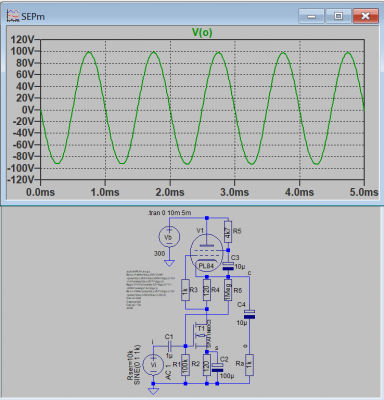Viewport: 384px width, 400px height.
Task: Select capacitor C4 10µ
Action: pyautogui.click(x=249, y=314)
